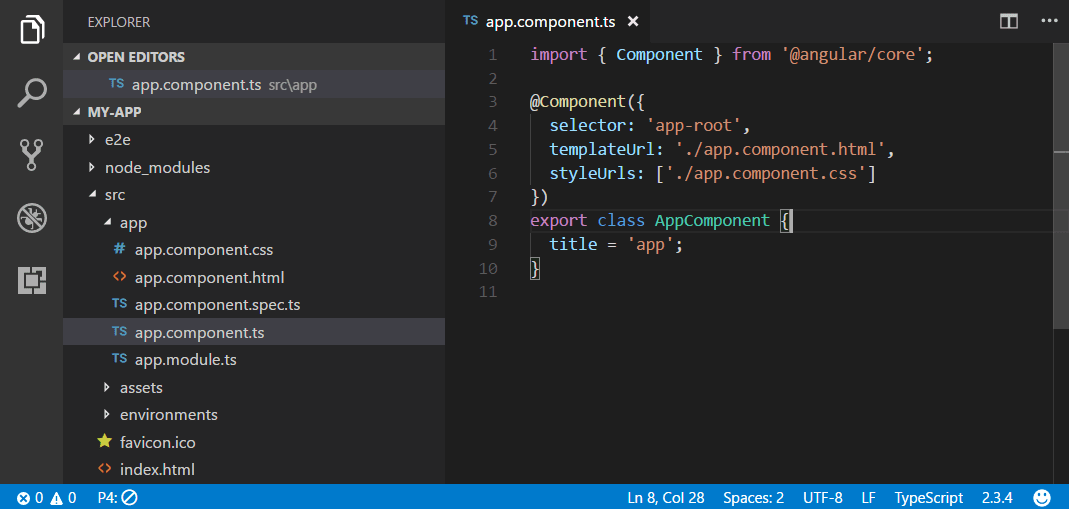The image size is (1069, 509).
Task: Click Spaces: 2 indentation setting
Action: [753, 497]
